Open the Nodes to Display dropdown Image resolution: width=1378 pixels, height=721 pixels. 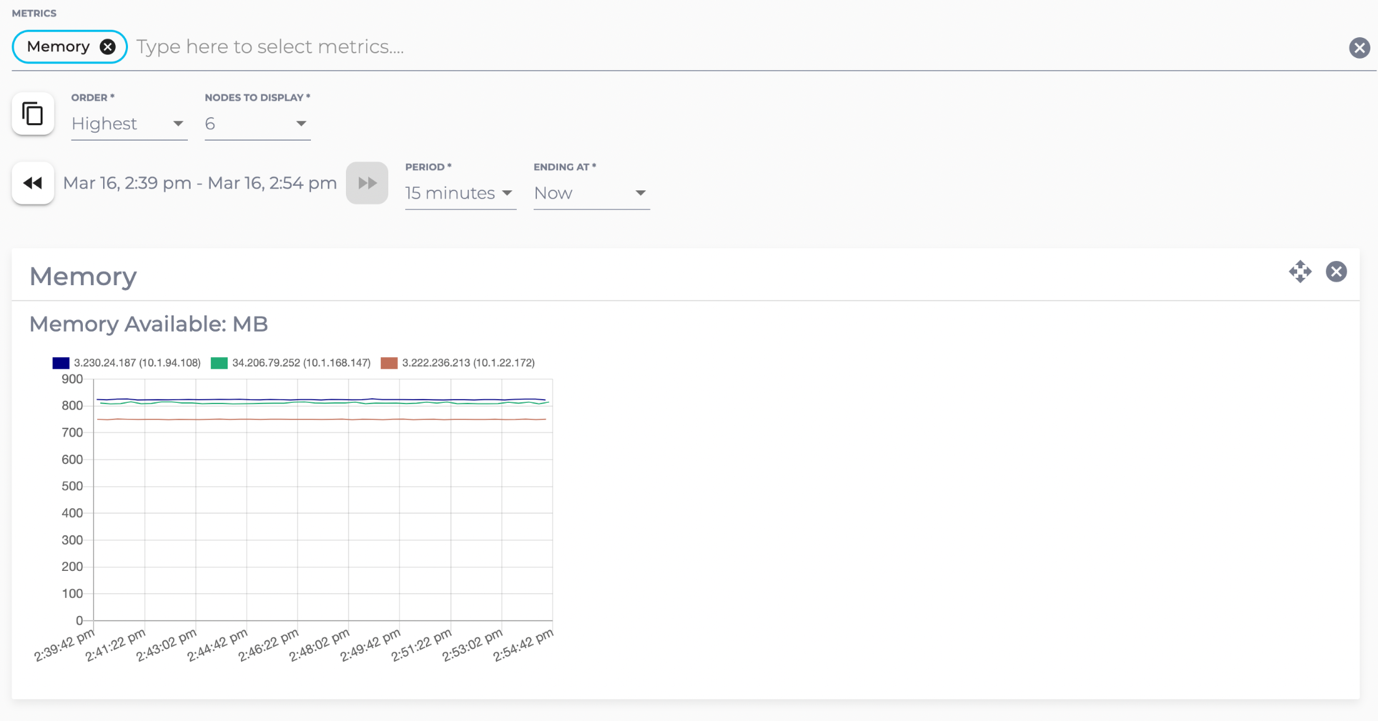[x=257, y=124]
